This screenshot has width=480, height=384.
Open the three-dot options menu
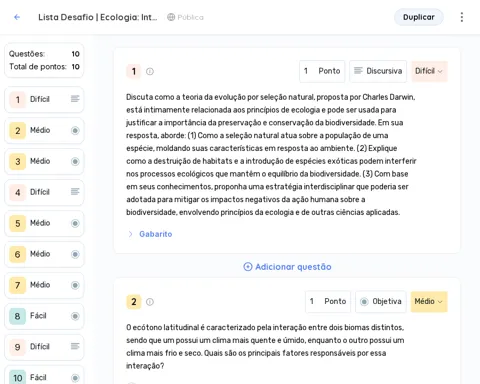(462, 17)
